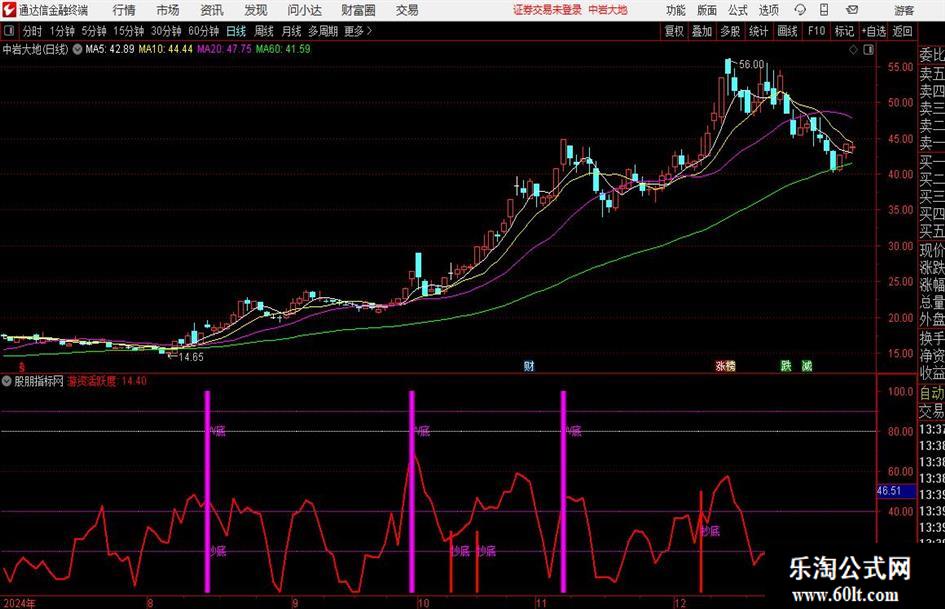Click the 股朋指标网 indicator name
Image resolution: width=945 pixels, height=609 pixels.
[39, 381]
